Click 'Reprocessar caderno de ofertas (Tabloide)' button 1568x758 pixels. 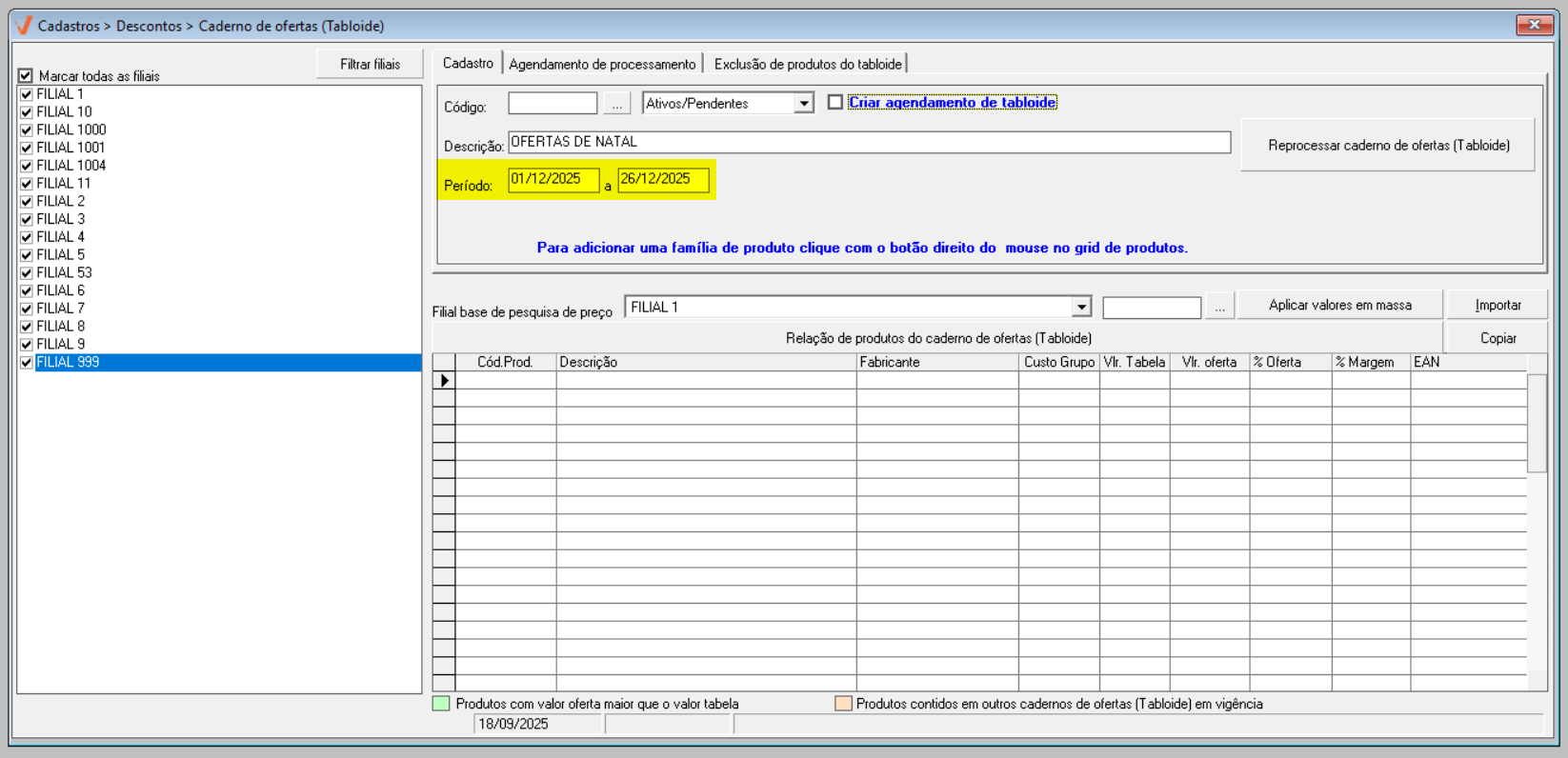[x=1388, y=145]
